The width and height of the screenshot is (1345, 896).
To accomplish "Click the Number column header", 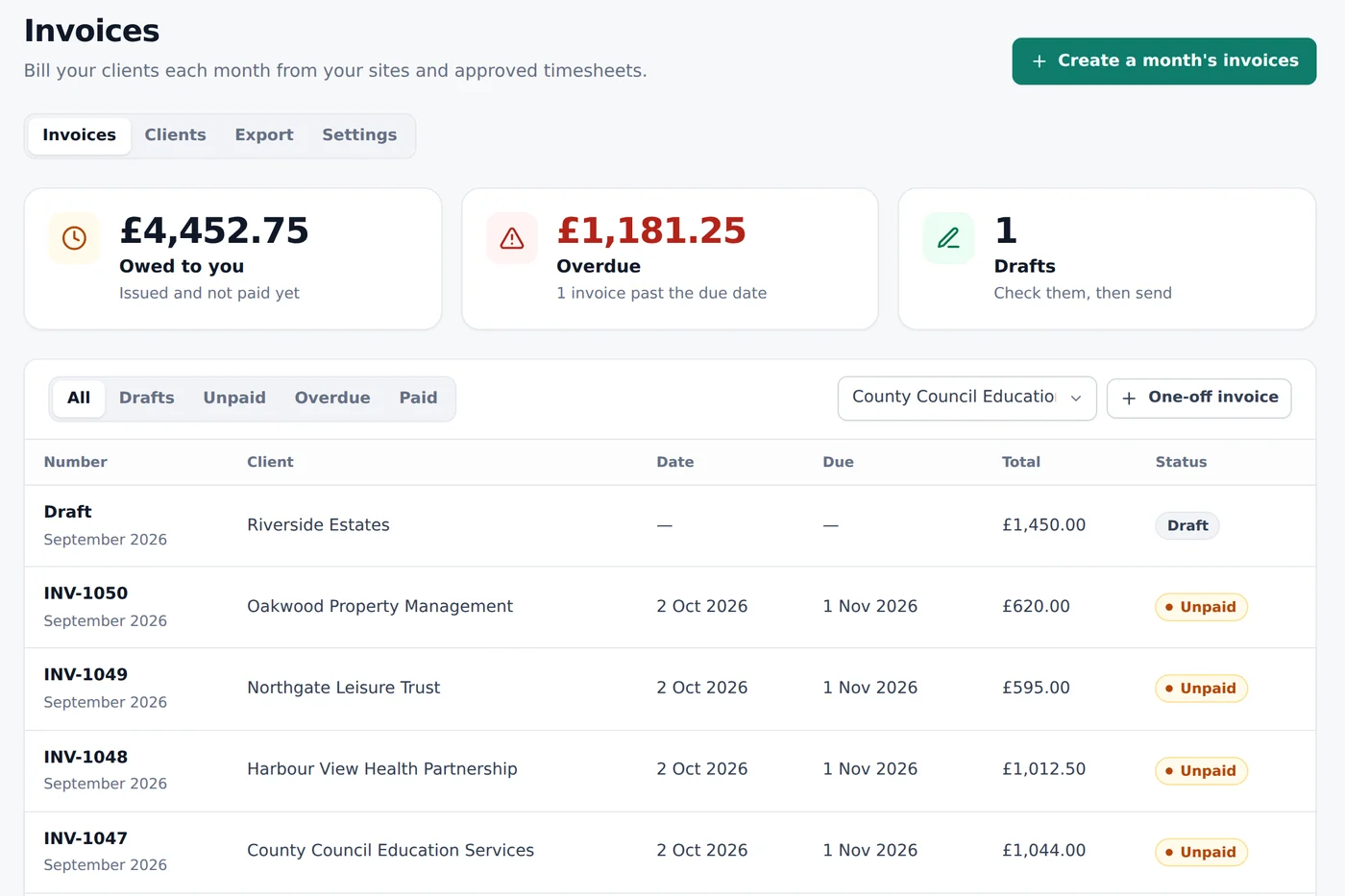I will click(x=75, y=462).
